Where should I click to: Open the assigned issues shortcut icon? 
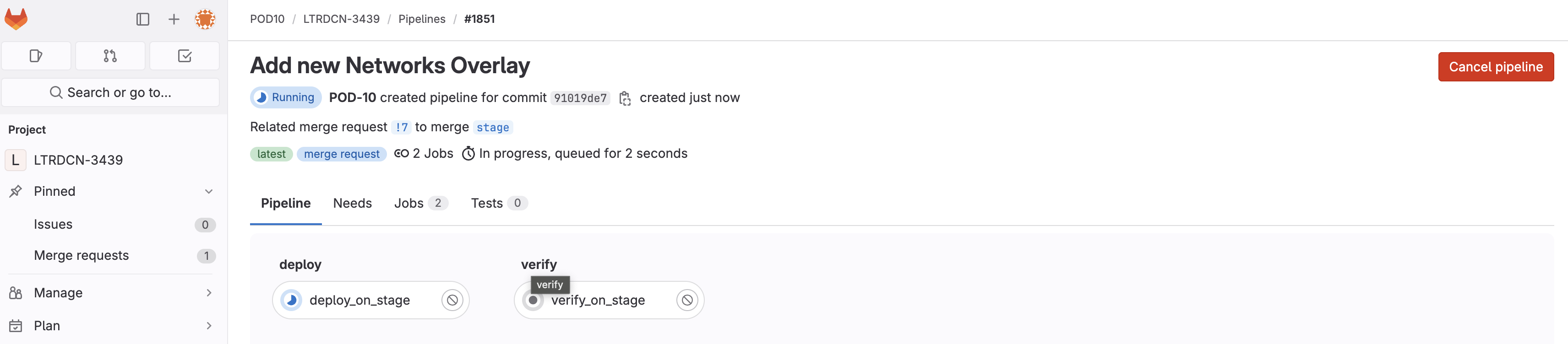point(37,56)
